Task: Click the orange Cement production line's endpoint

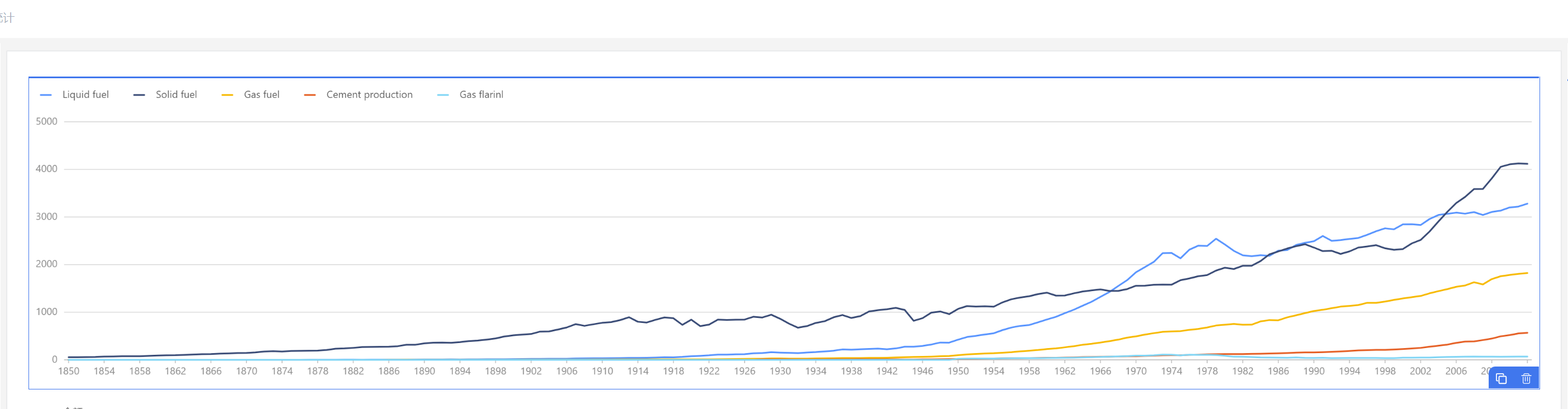Action: 1528,332
